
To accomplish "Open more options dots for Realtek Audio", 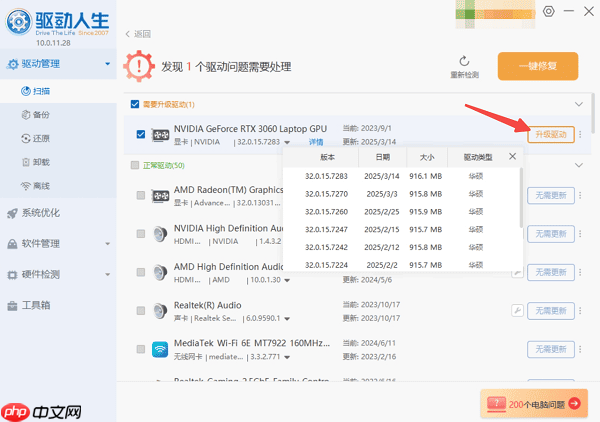I will coord(580,311).
